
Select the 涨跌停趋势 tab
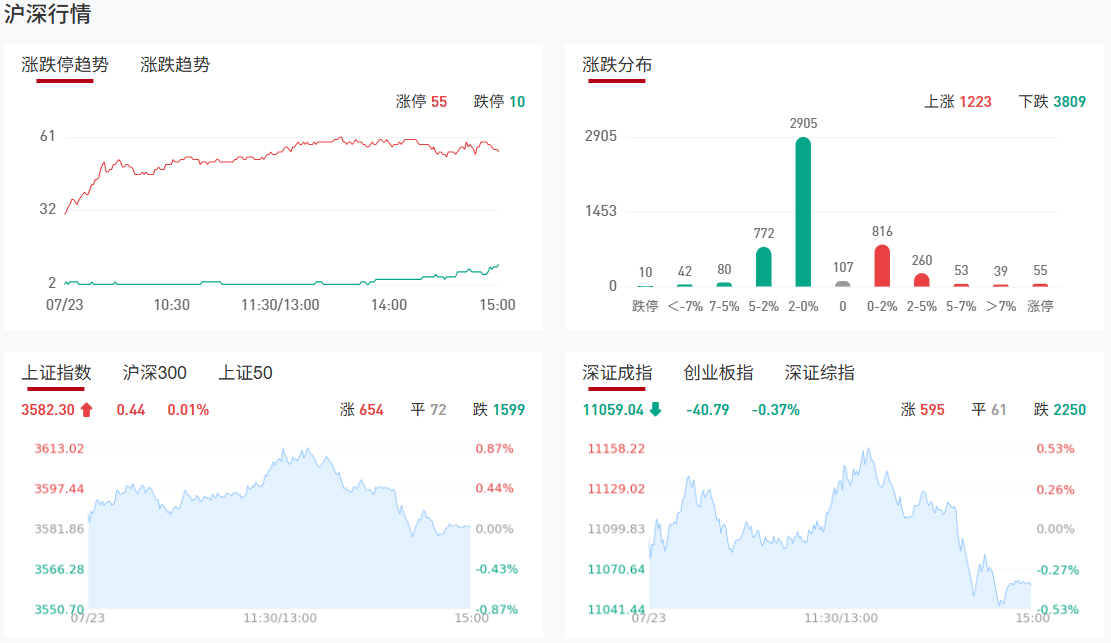point(65,65)
